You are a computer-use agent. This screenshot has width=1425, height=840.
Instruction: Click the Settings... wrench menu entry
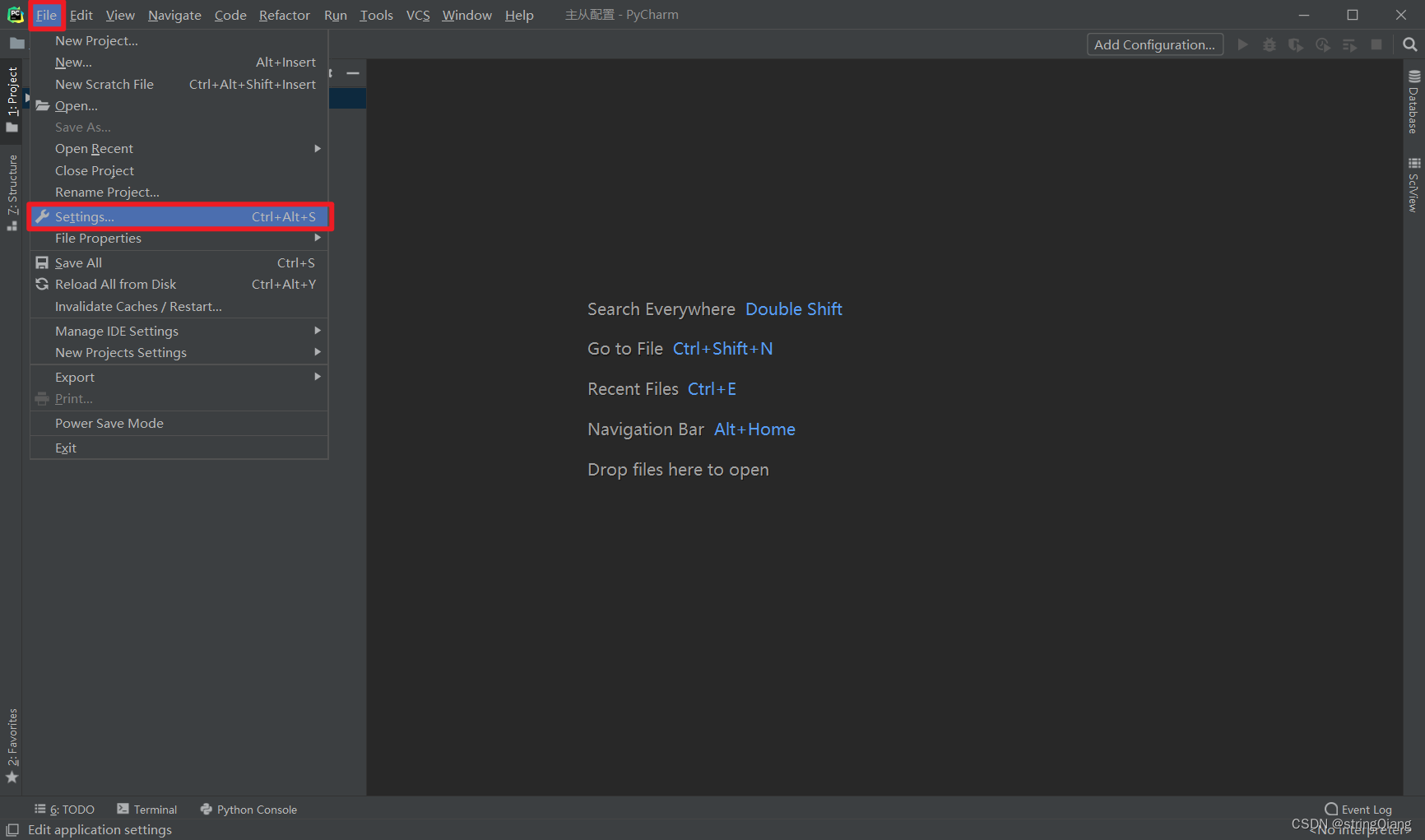pos(179,216)
